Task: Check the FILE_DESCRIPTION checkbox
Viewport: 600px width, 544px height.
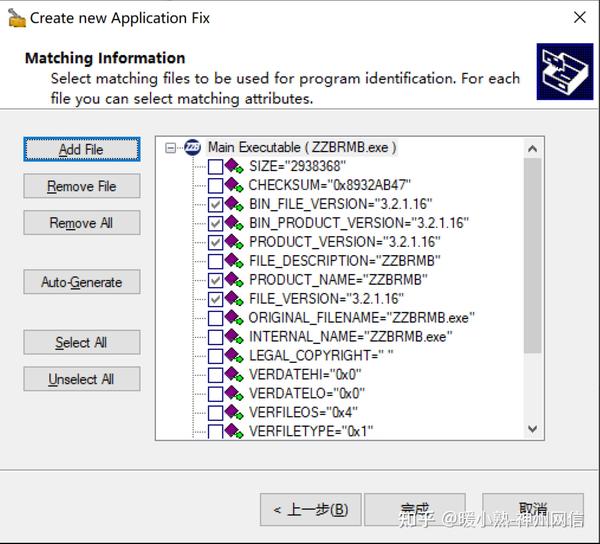Action: tap(215, 261)
